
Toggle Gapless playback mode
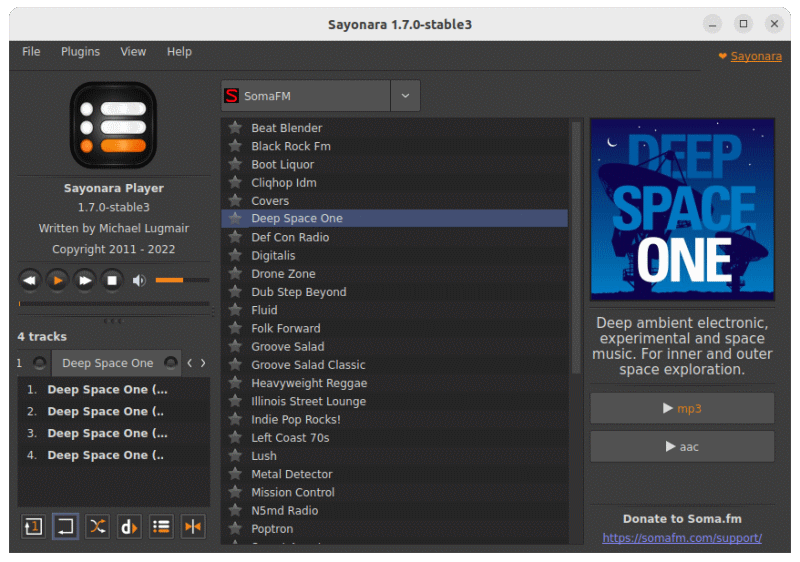(193, 526)
